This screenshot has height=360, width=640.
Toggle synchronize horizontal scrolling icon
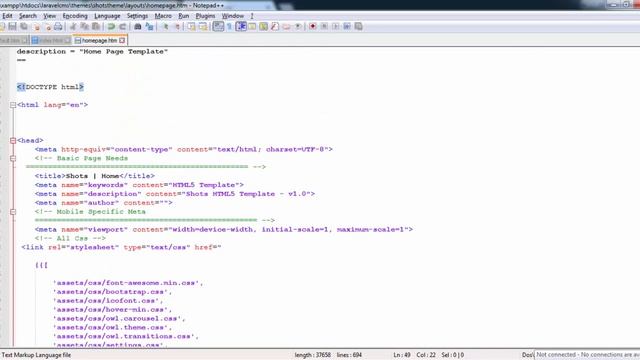(203, 27)
